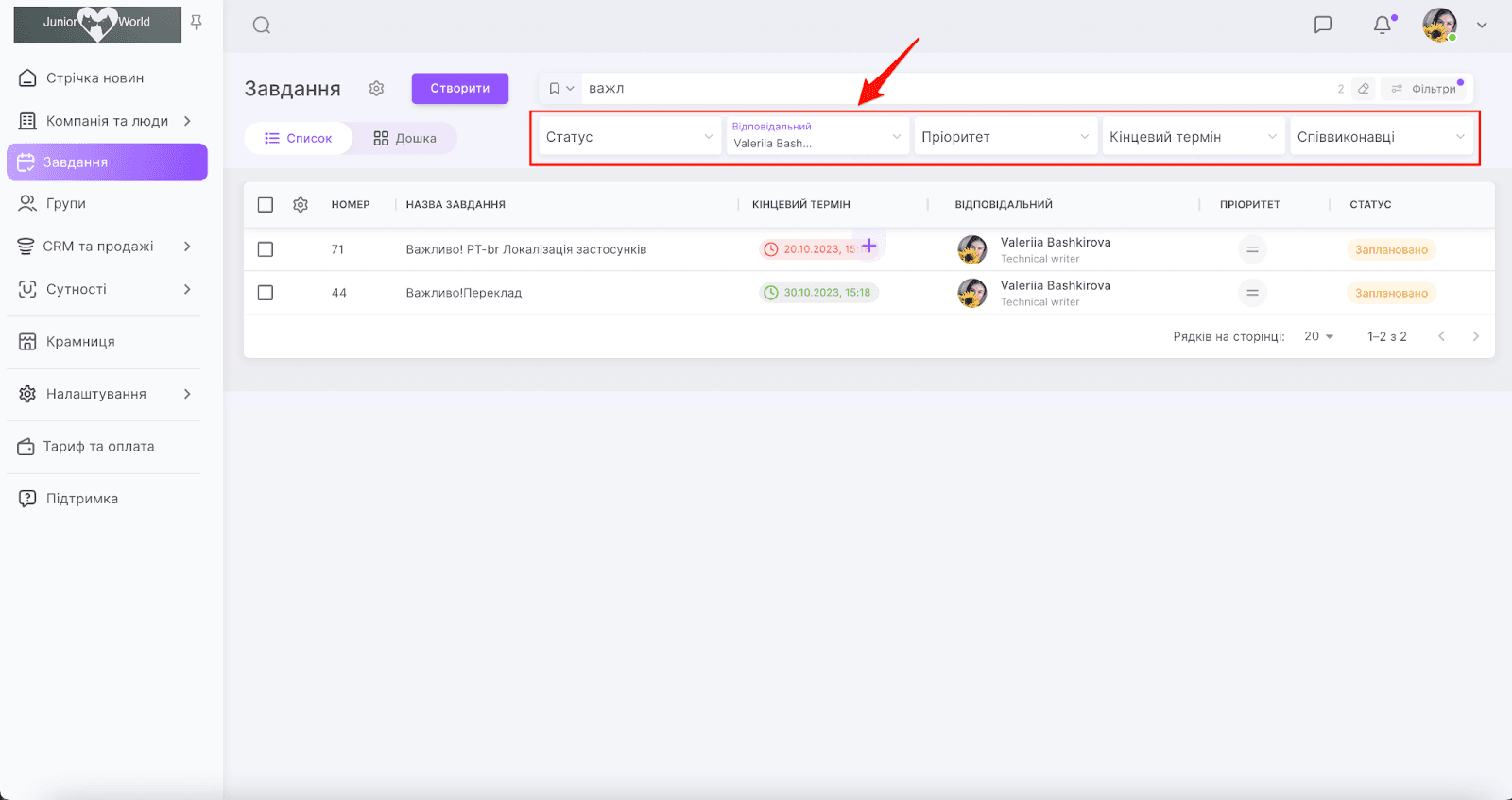Click the table column settings gear icon

tap(301, 205)
